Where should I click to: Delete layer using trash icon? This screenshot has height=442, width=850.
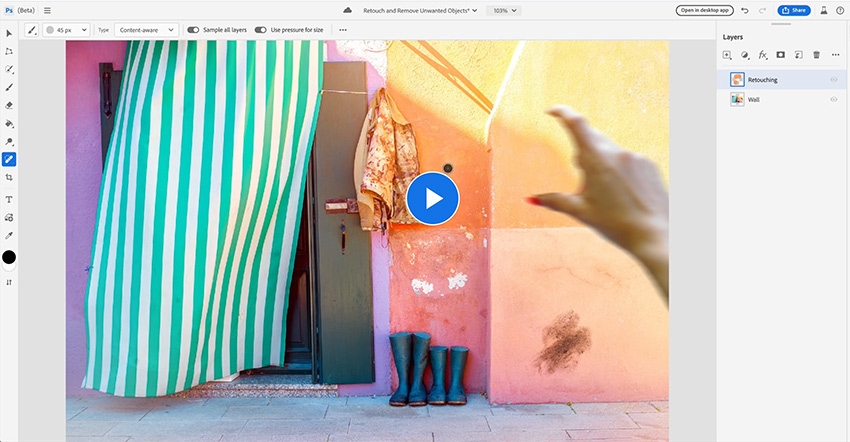[816, 55]
